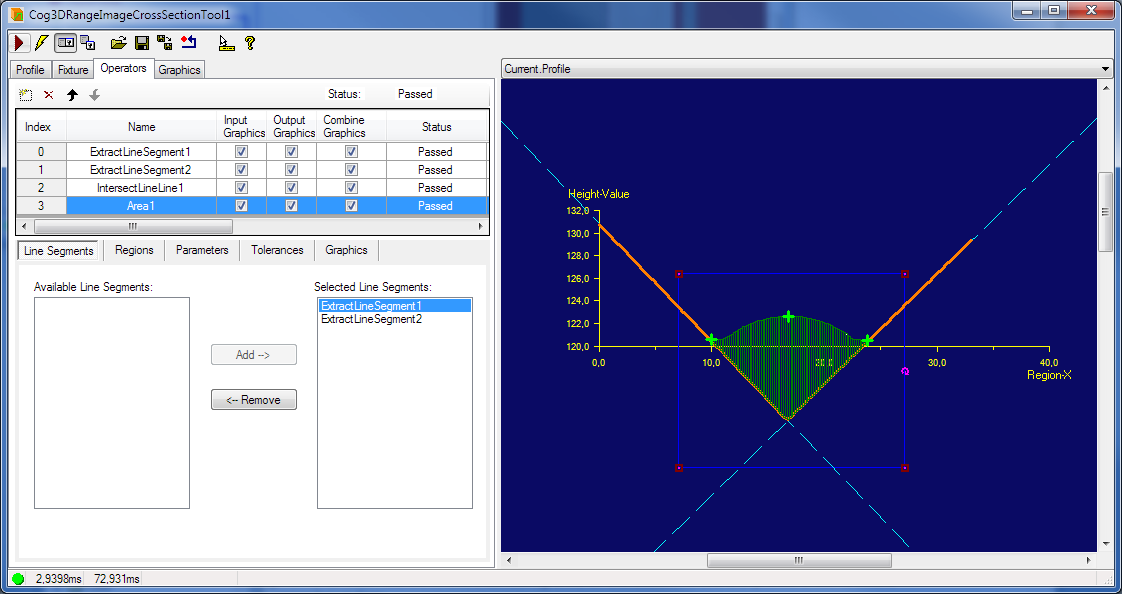1122x594 pixels.
Task: Delete selected operator using red X icon
Action: (x=47, y=93)
